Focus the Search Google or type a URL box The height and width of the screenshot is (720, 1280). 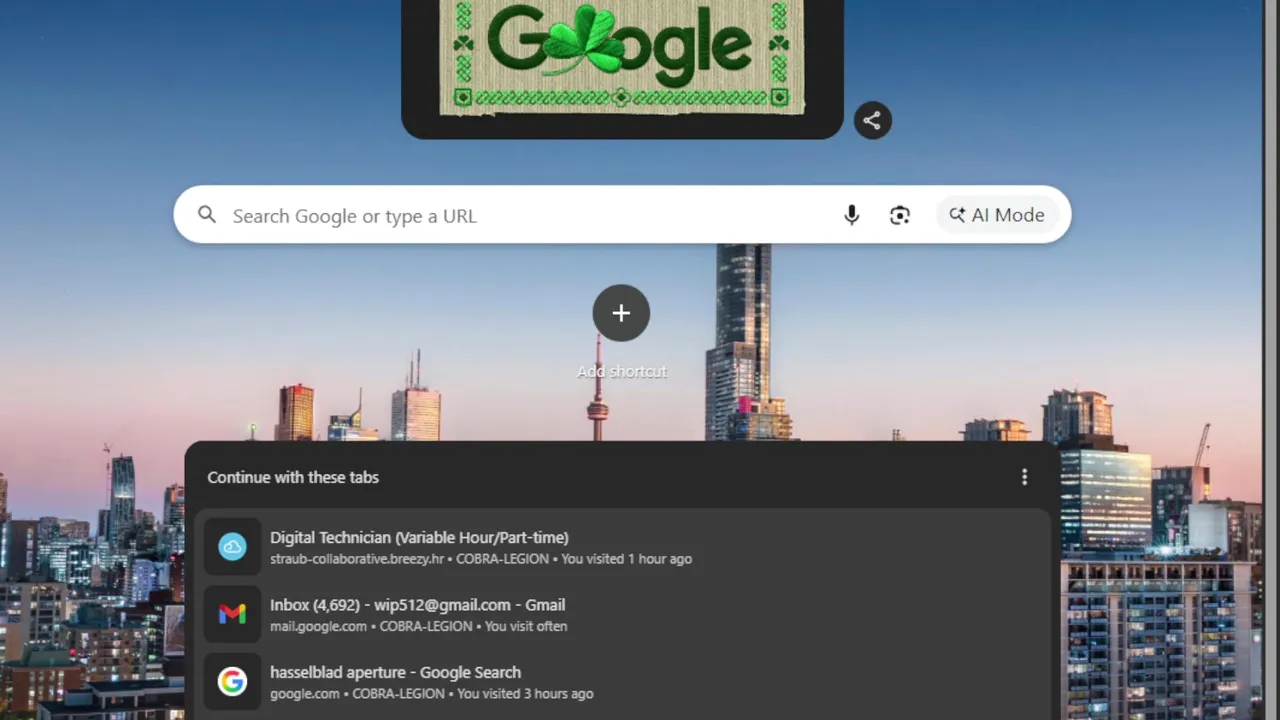point(622,215)
